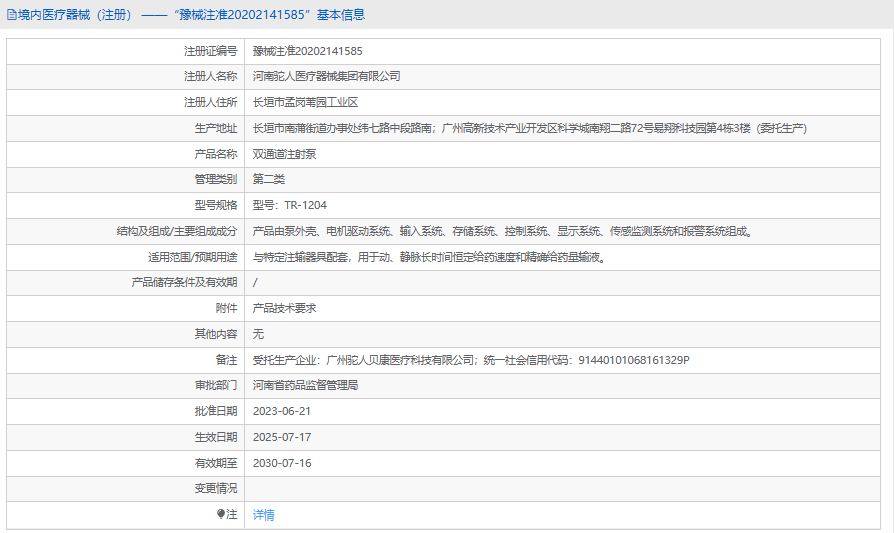This screenshot has width=894, height=533.
Task: Select the product name 双通道注射泵
Action: pos(285,154)
